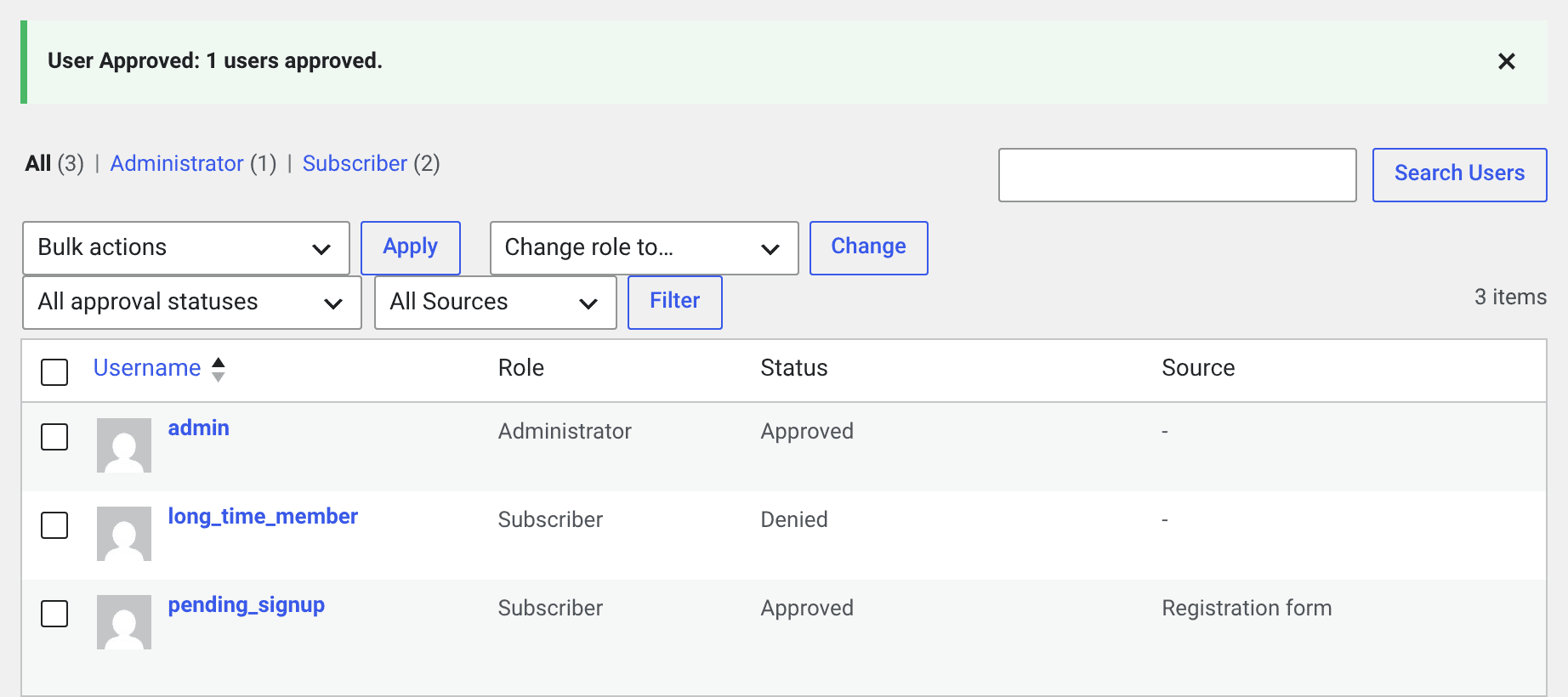The width and height of the screenshot is (1568, 697).
Task: Show All users filter
Action: tap(38, 163)
